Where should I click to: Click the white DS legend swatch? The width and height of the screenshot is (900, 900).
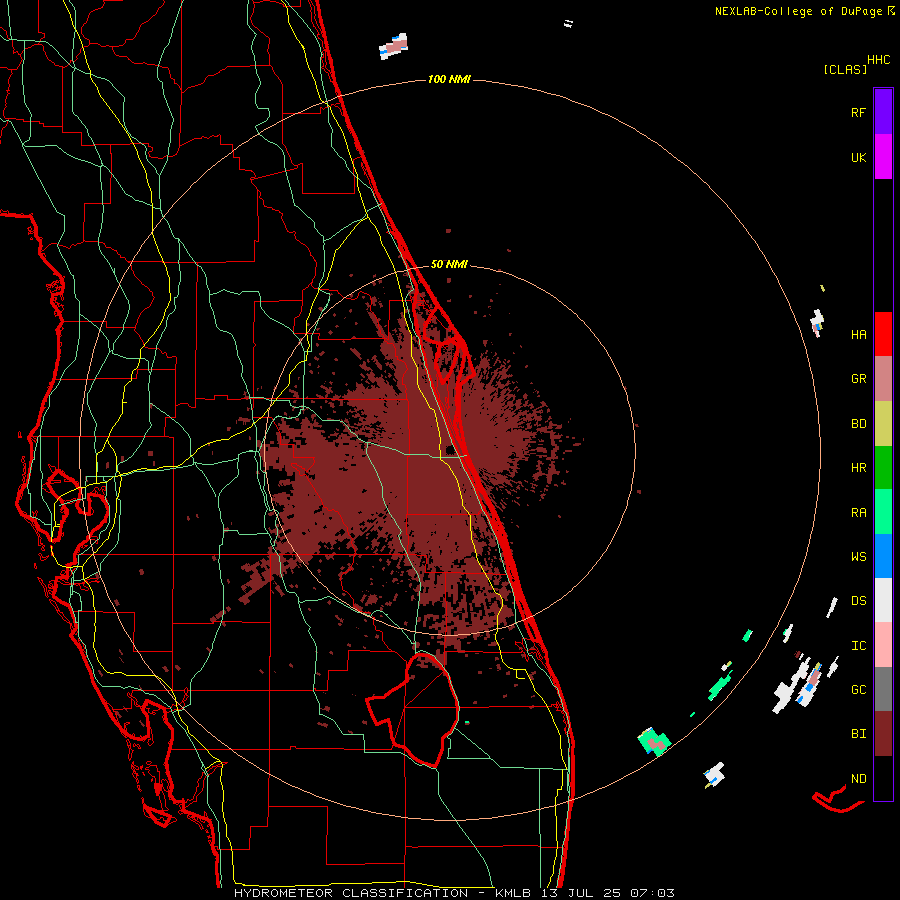click(883, 600)
